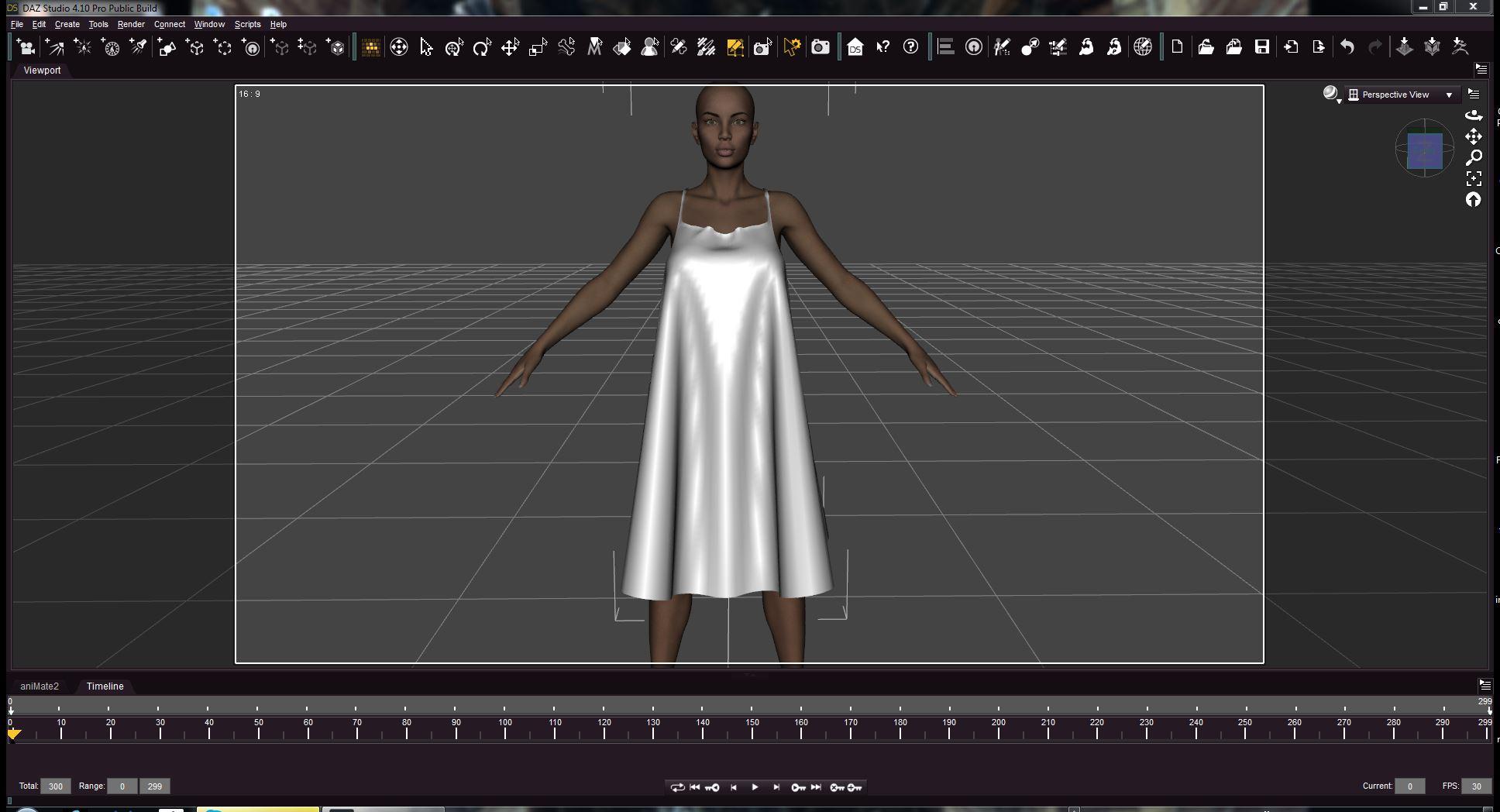Screen dimensions: 1500x812
Task: Click the Create New Primitive cube icon
Action: point(336,47)
